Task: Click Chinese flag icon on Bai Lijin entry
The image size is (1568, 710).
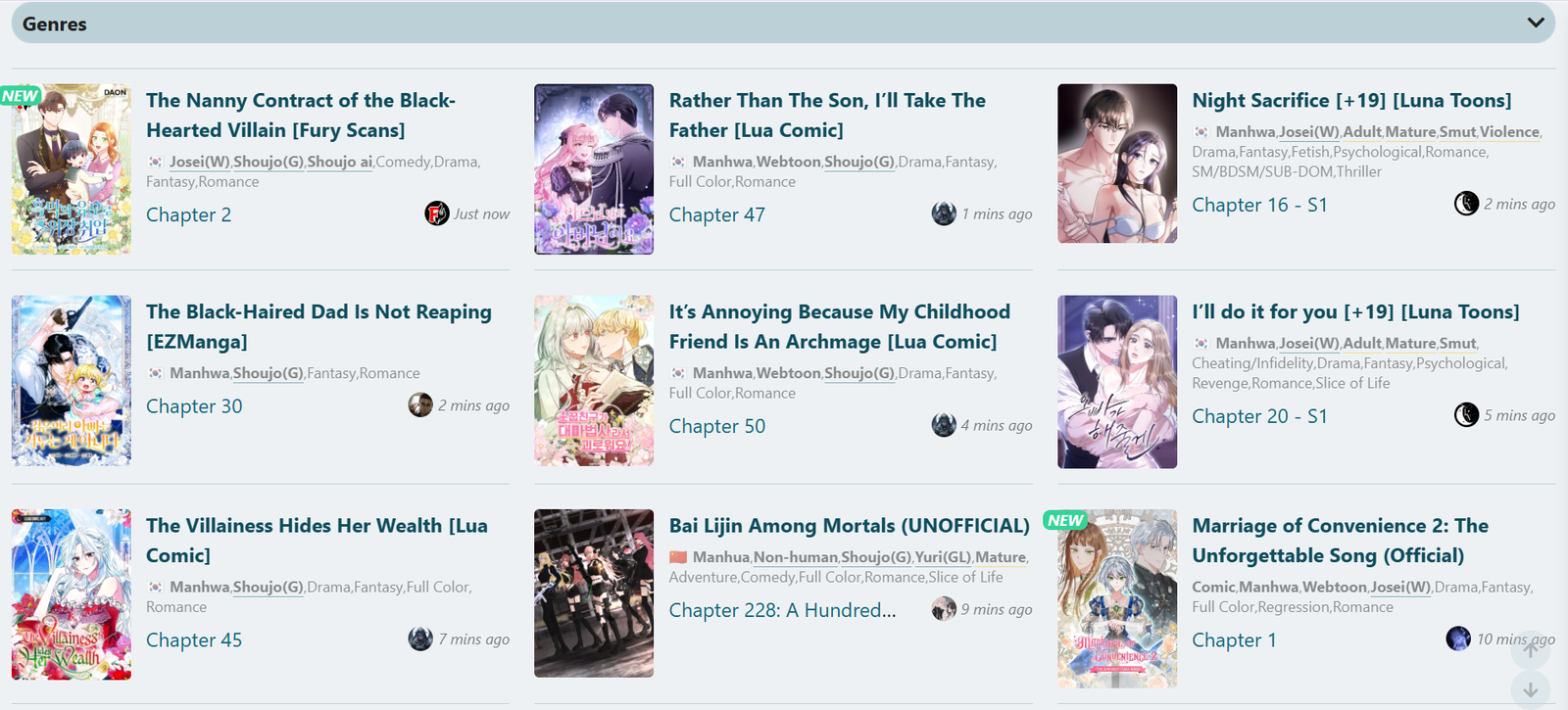Action: tap(678, 557)
